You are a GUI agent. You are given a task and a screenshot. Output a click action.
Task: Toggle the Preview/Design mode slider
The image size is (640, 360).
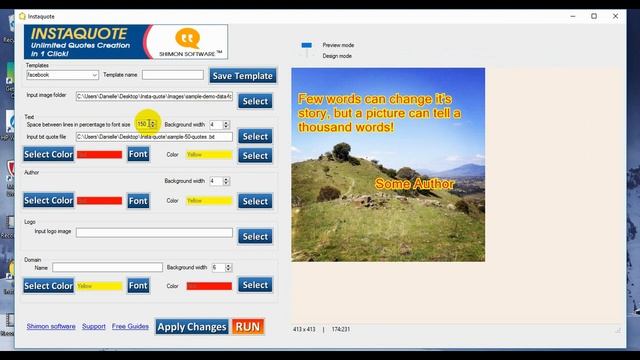307,49
